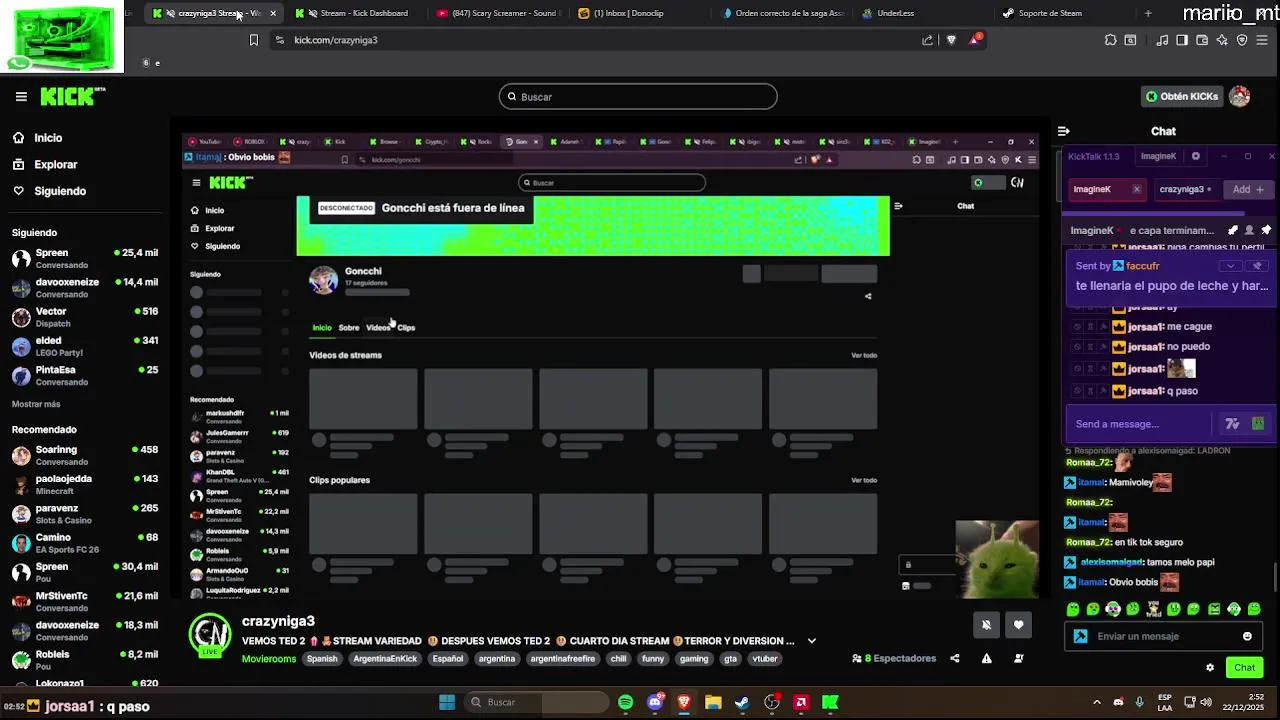Click the Add + button in KickTalk
Viewport: 1280px width, 720px height.
point(1248,189)
